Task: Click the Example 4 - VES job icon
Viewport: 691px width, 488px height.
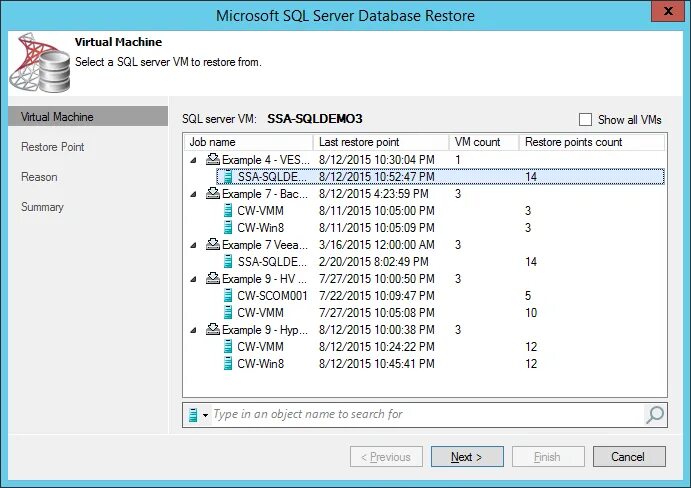Action: coord(213,159)
